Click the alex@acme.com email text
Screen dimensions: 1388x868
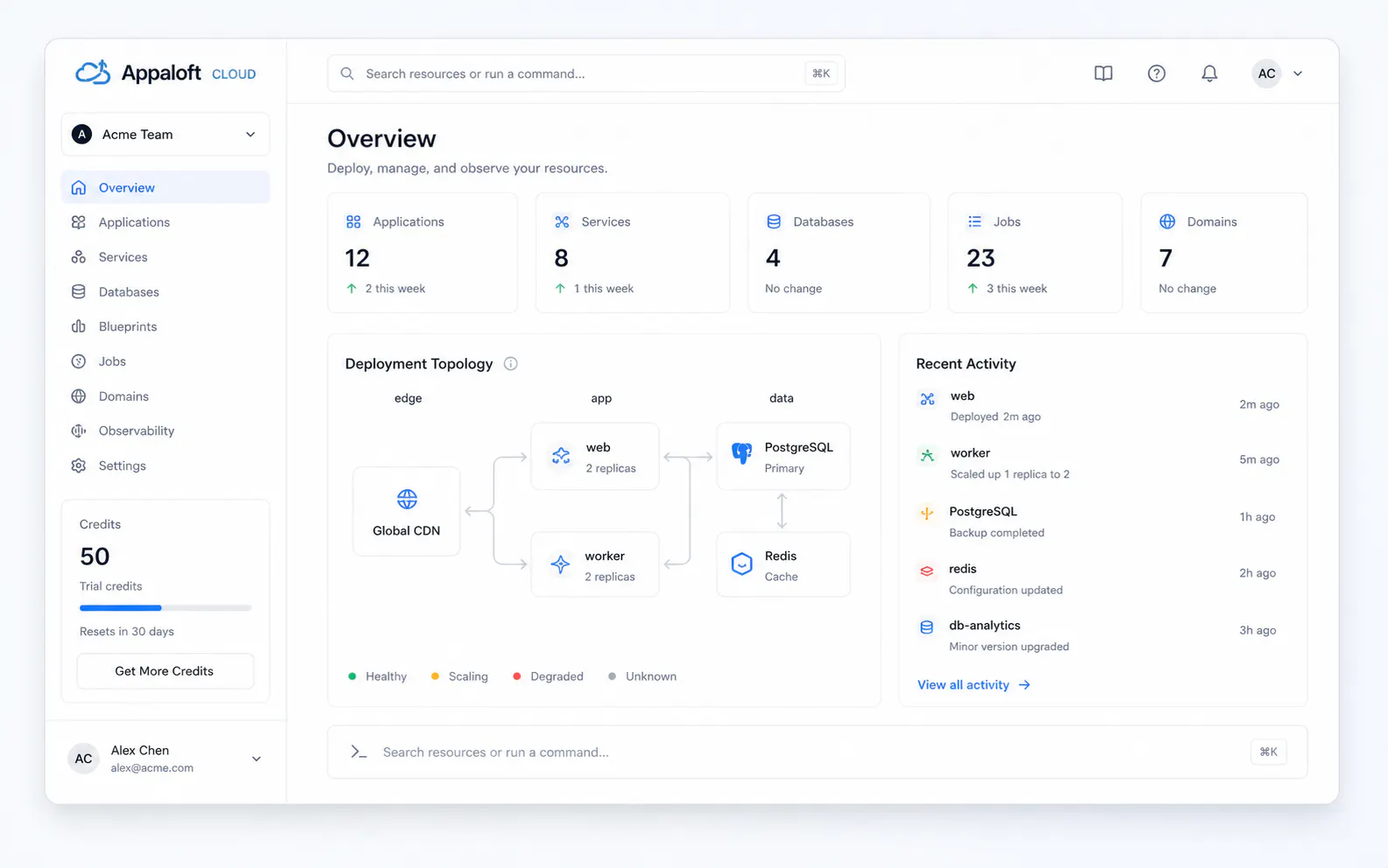[x=152, y=768]
